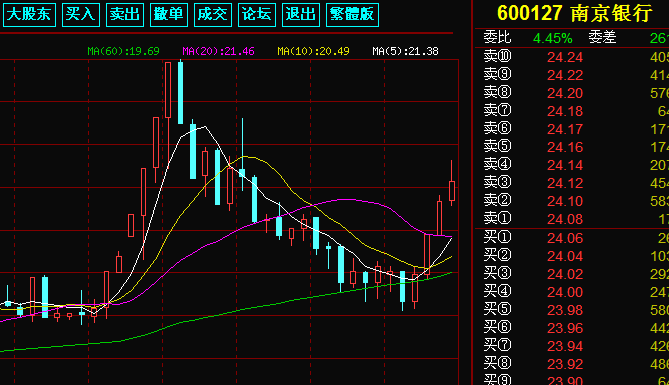The height and width of the screenshot is (385, 669).
Task: Click the 600127 南京银行 stock title
Action: pos(575,13)
